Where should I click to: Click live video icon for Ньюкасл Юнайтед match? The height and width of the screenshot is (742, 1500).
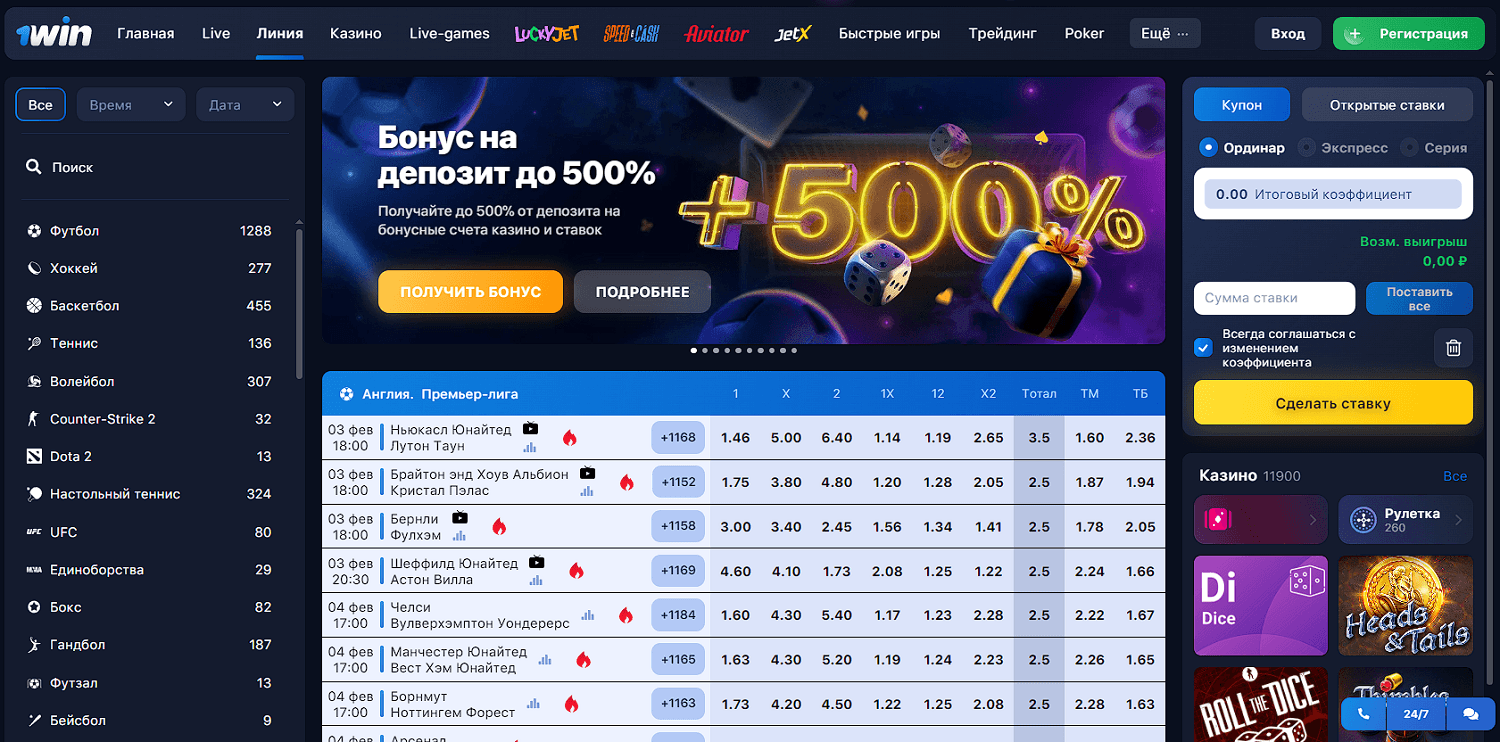(x=530, y=429)
